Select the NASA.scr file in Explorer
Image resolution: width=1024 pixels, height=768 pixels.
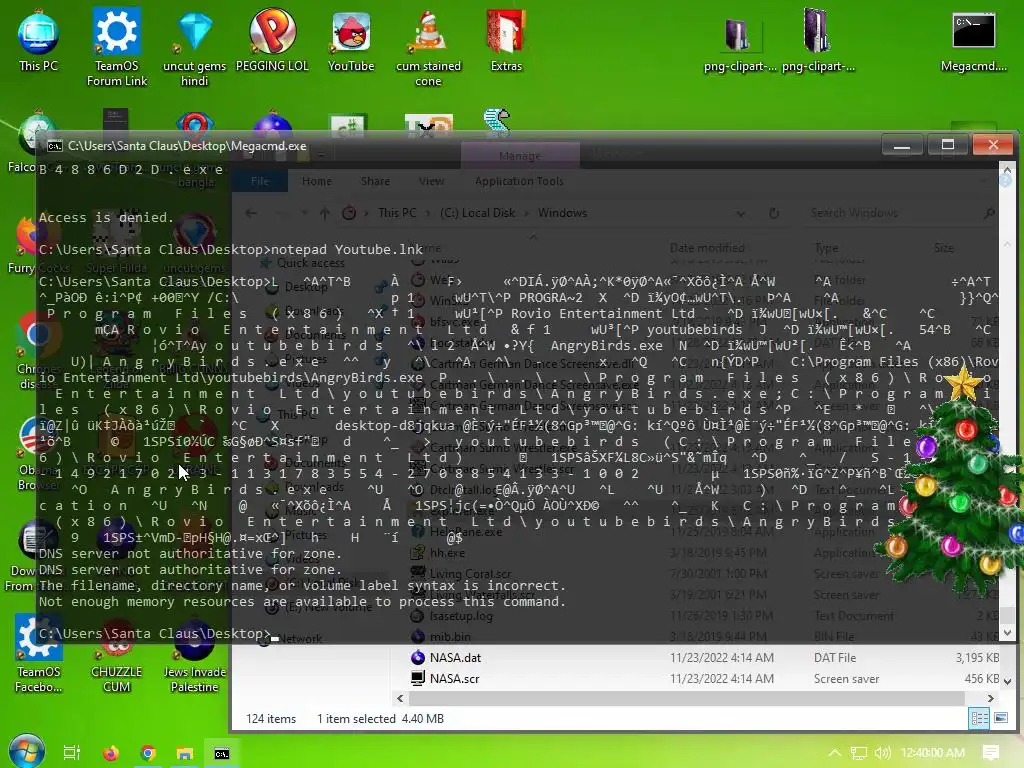[x=454, y=679]
